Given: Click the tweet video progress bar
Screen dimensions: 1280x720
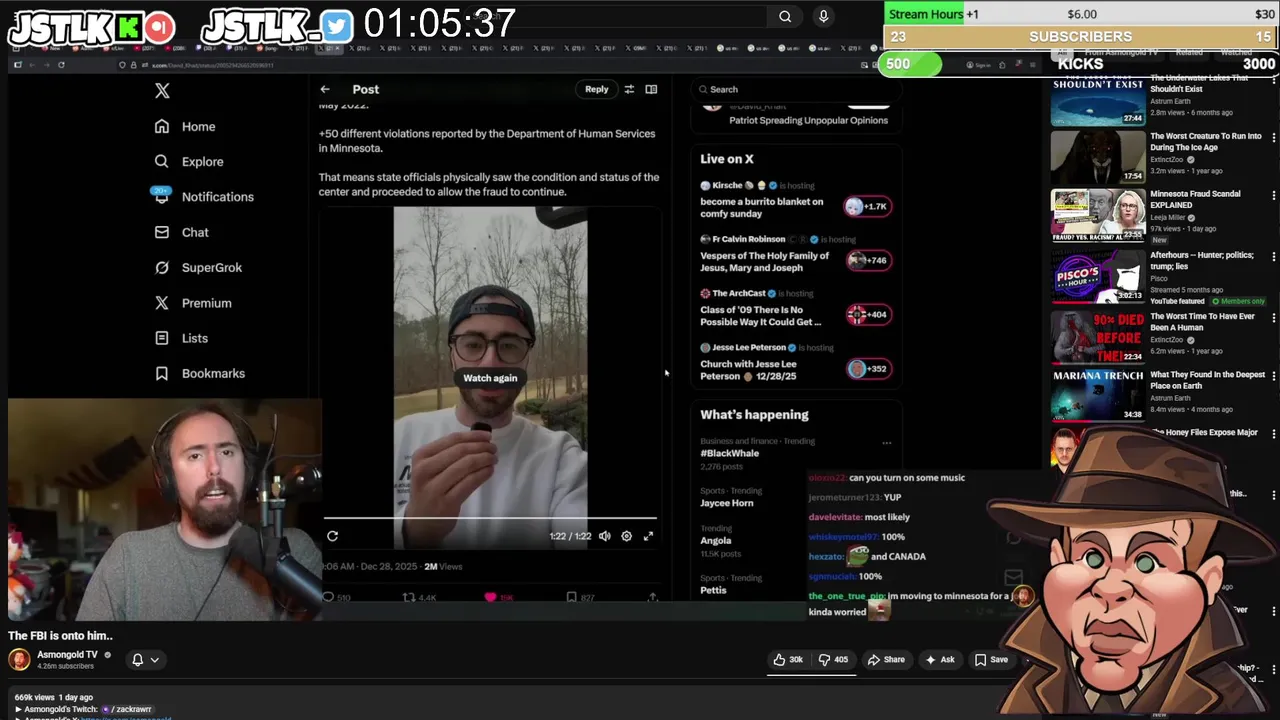Looking at the screenshot, I should click(490, 518).
